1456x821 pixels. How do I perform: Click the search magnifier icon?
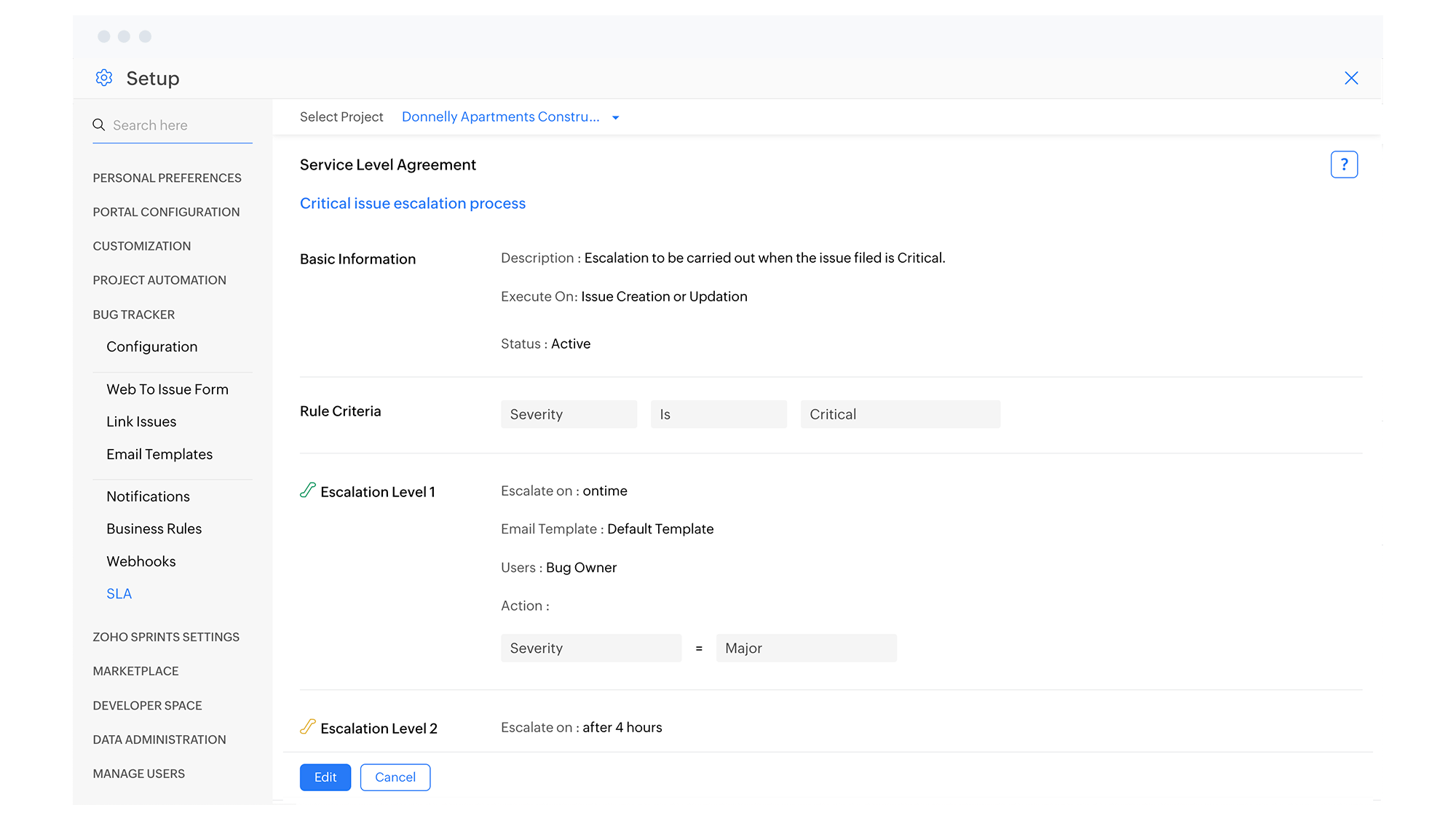pyautogui.click(x=99, y=125)
